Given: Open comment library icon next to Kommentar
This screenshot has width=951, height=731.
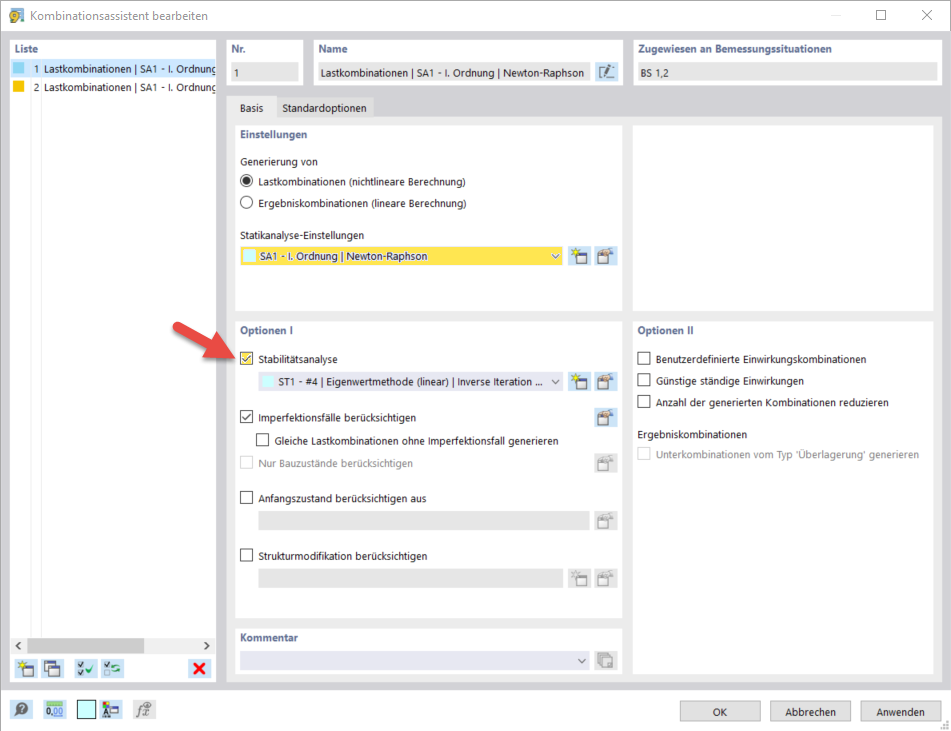Looking at the screenshot, I should (605, 660).
